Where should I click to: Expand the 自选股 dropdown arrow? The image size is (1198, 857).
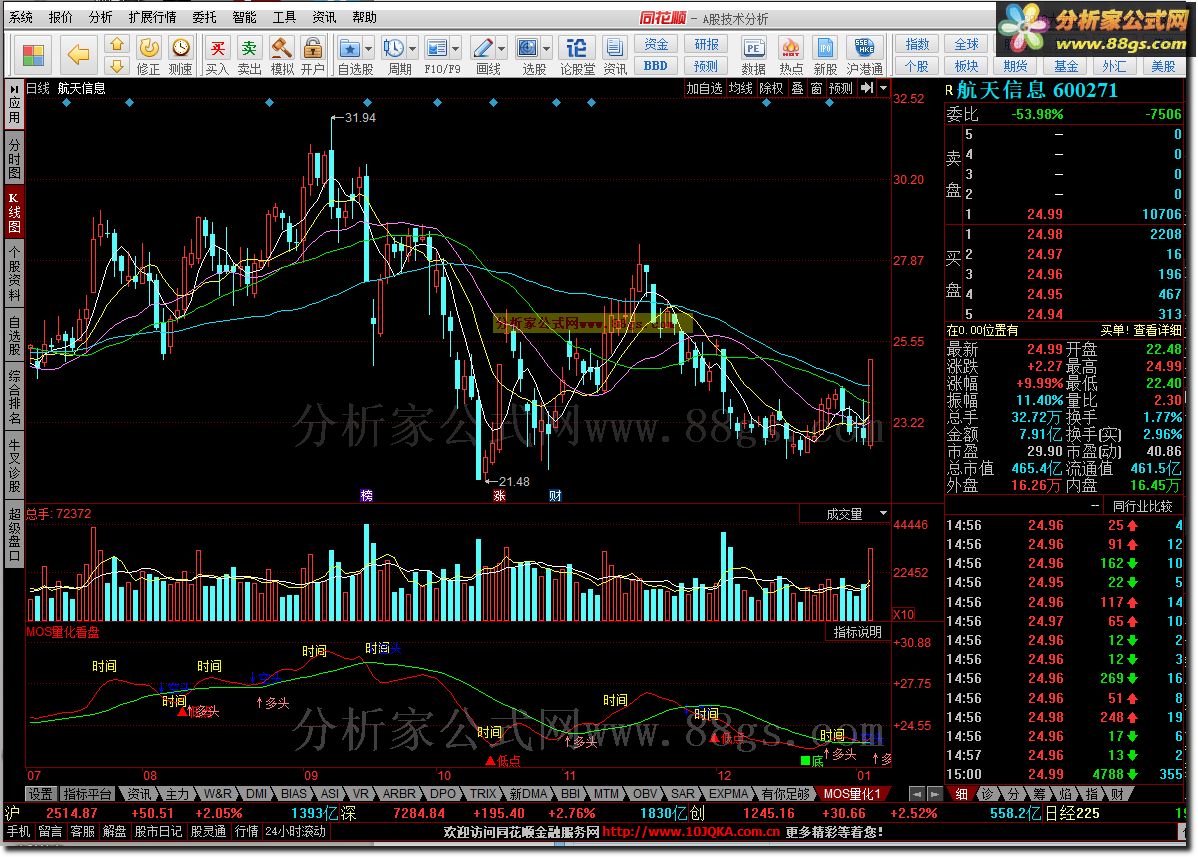[368, 49]
